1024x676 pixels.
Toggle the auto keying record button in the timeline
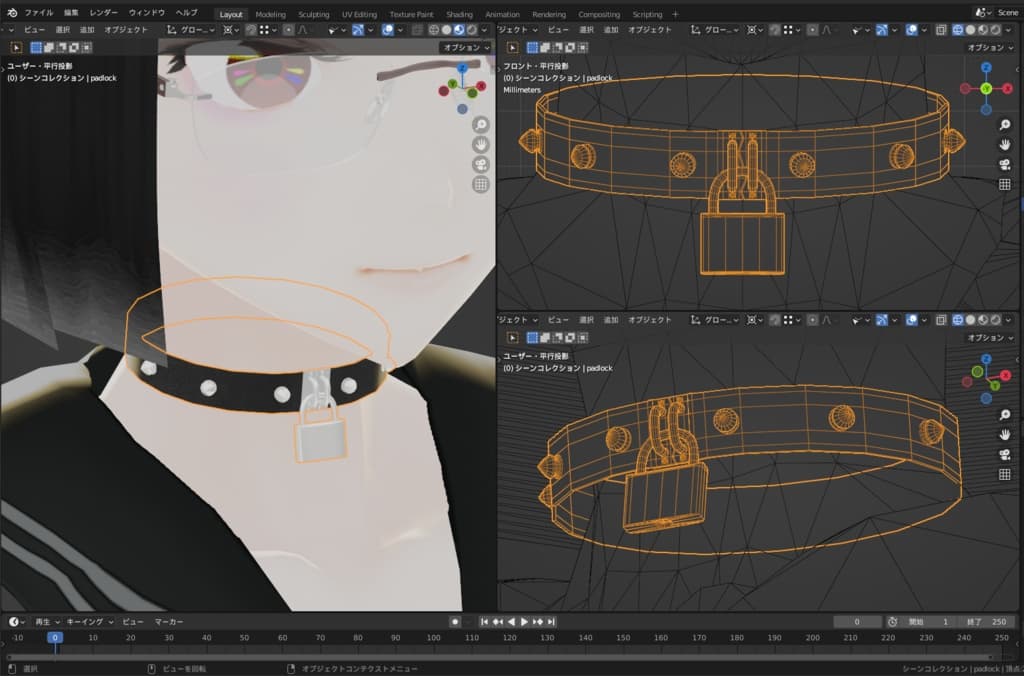coord(455,622)
